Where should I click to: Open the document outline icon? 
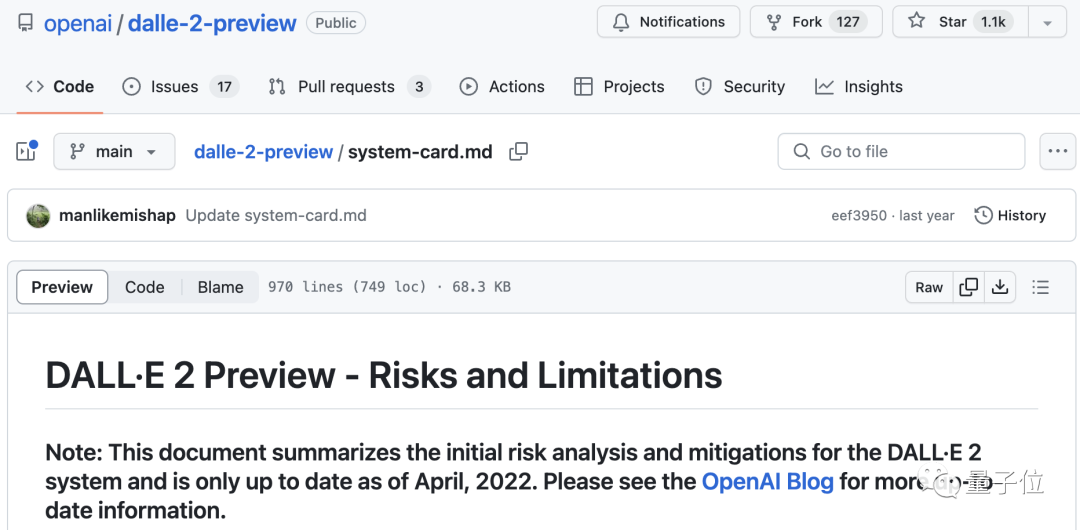click(x=1040, y=287)
